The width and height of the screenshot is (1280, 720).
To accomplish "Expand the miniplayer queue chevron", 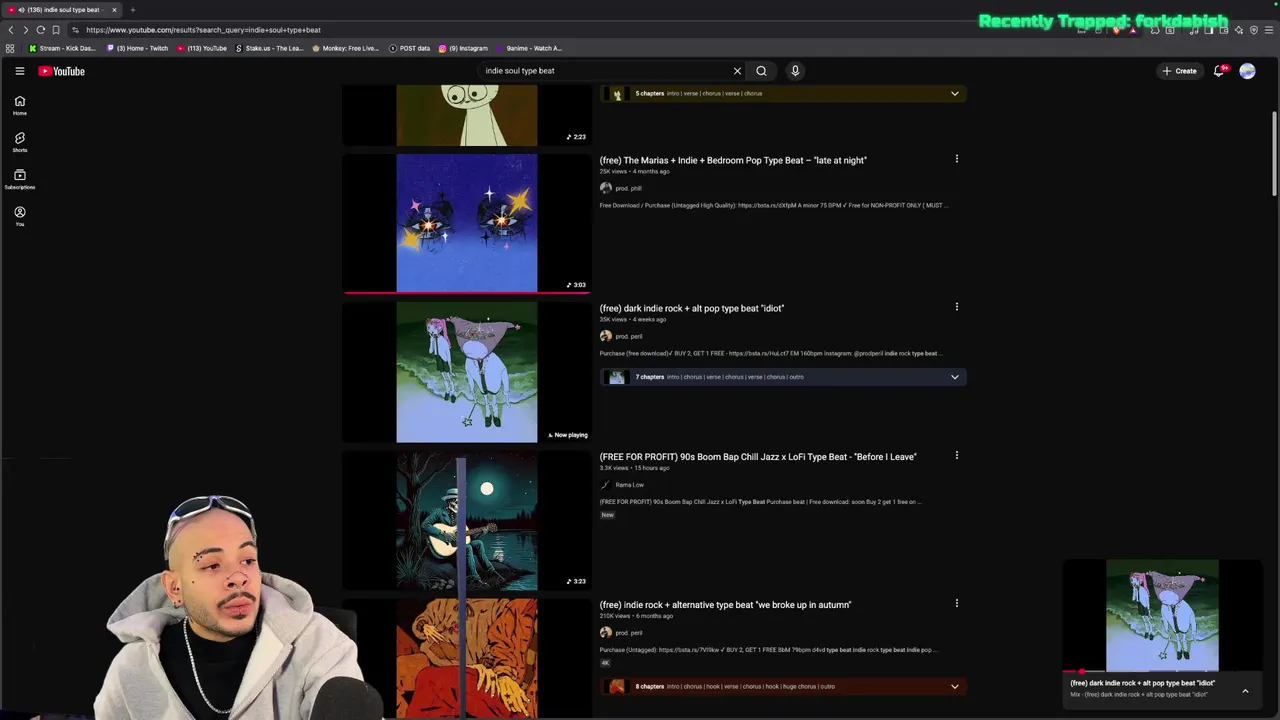I will point(1245,691).
